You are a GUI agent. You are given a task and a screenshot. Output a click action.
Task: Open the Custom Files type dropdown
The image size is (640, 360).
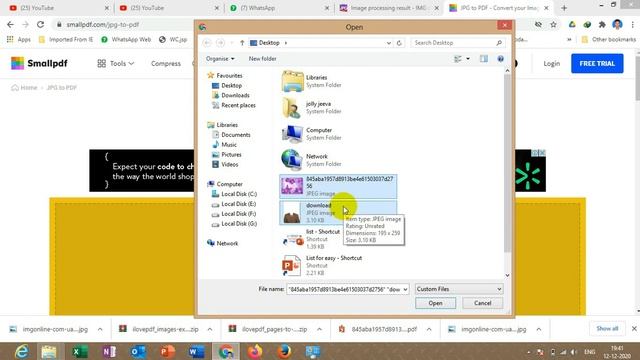(459, 289)
